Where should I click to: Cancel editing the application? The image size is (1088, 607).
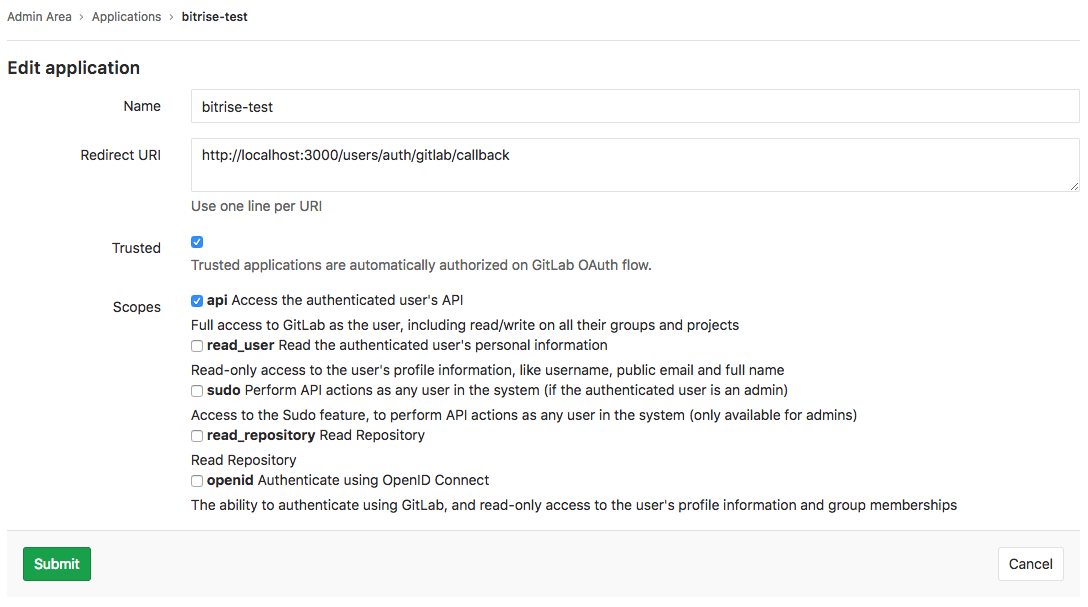coord(1030,563)
